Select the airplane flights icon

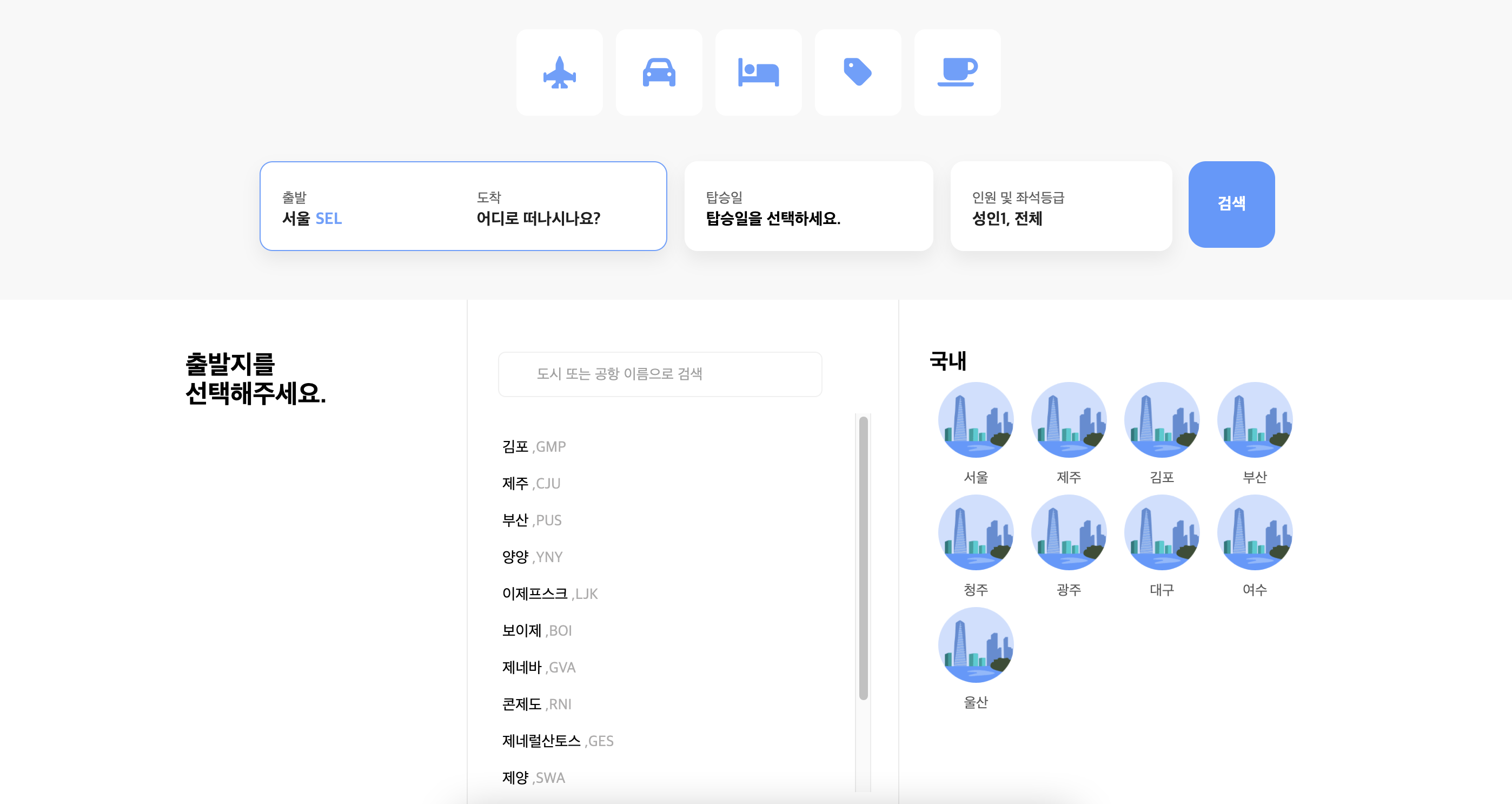[559, 73]
